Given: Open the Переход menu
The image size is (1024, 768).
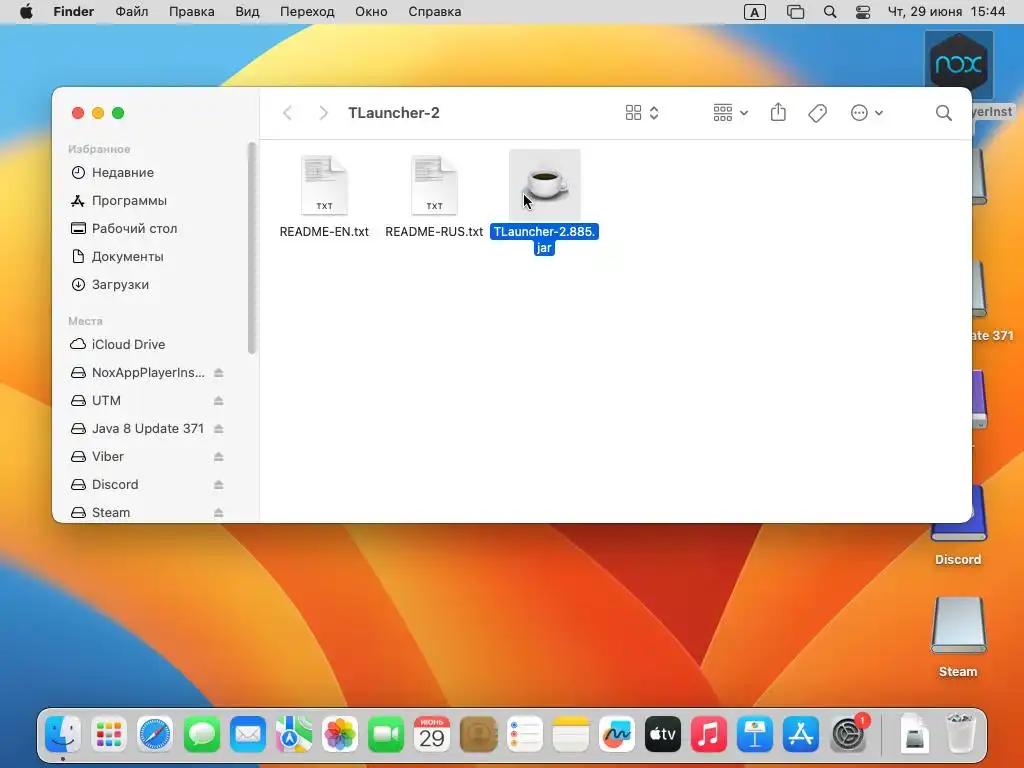Looking at the screenshot, I should click(307, 12).
